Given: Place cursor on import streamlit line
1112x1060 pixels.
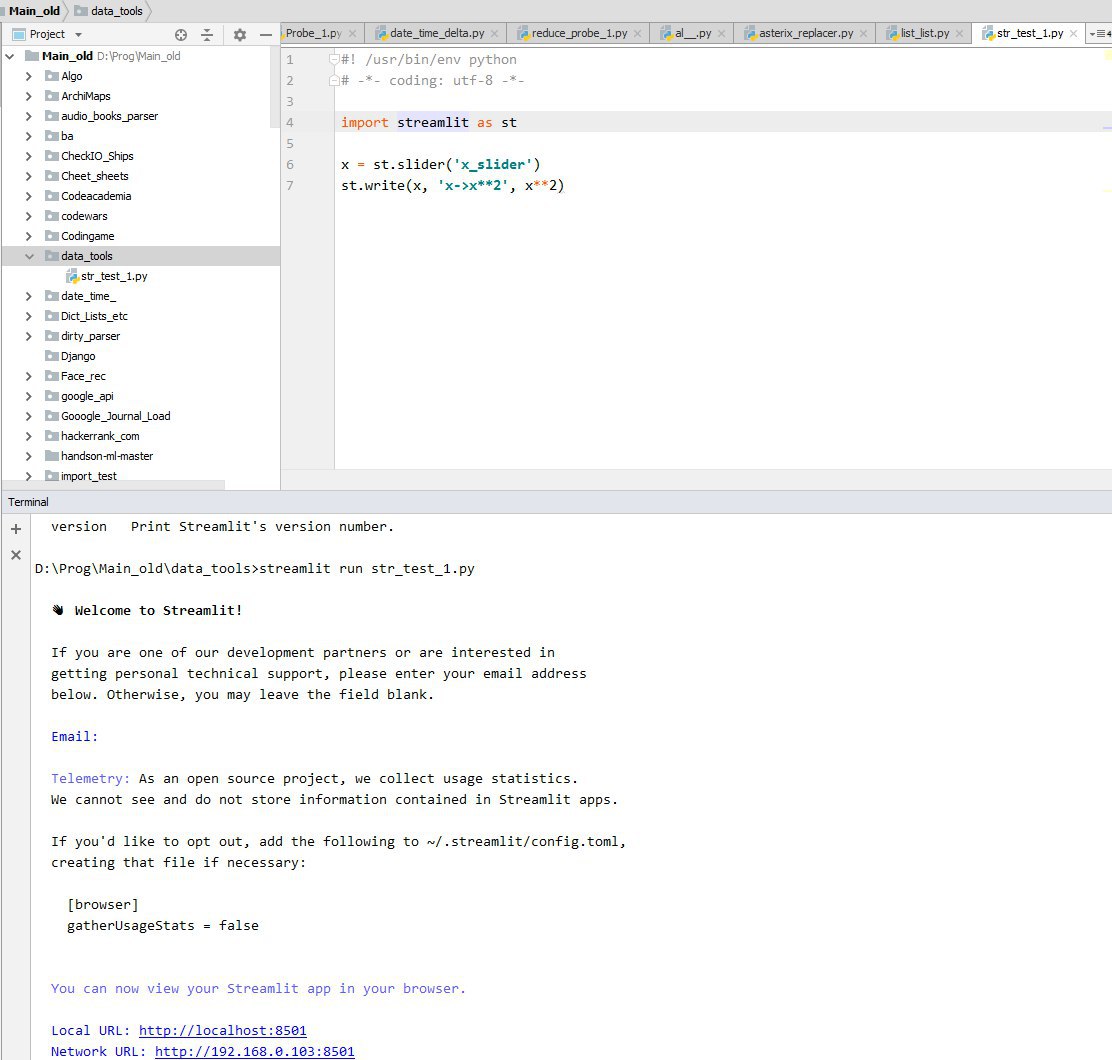Looking at the screenshot, I should 428,123.
